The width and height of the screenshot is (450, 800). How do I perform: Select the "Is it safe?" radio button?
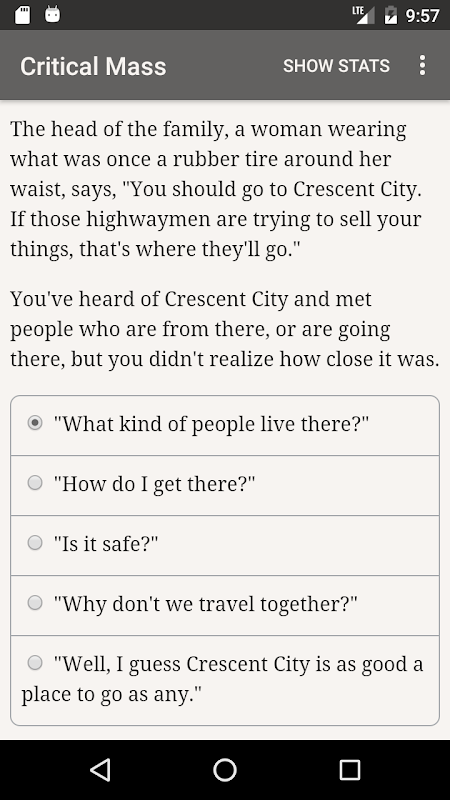[35, 542]
